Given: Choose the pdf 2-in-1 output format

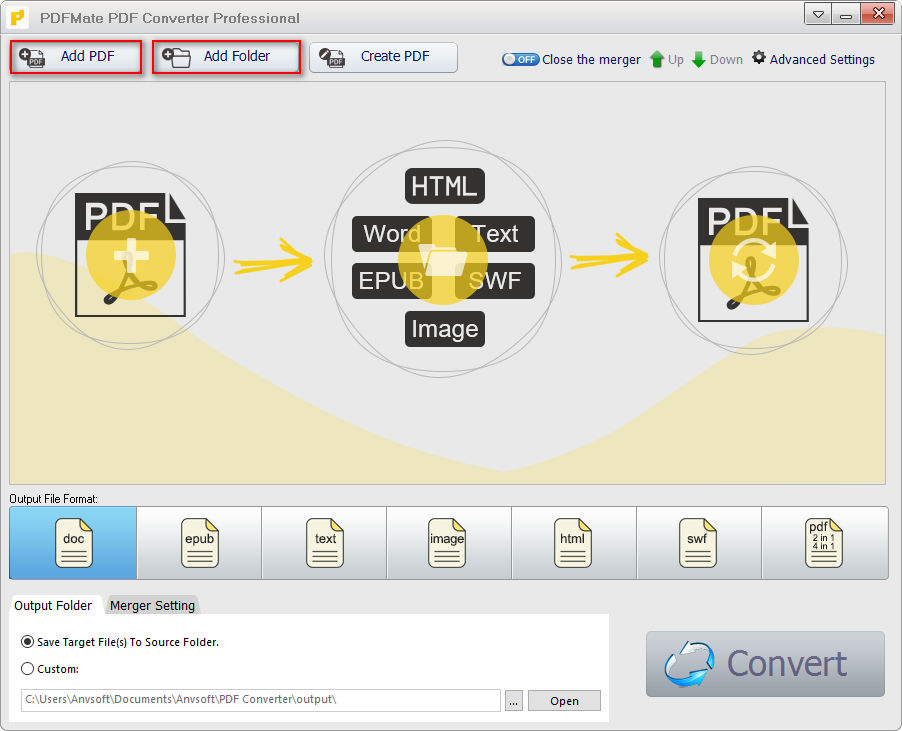Looking at the screenshot, I should [x=824, y=543].
